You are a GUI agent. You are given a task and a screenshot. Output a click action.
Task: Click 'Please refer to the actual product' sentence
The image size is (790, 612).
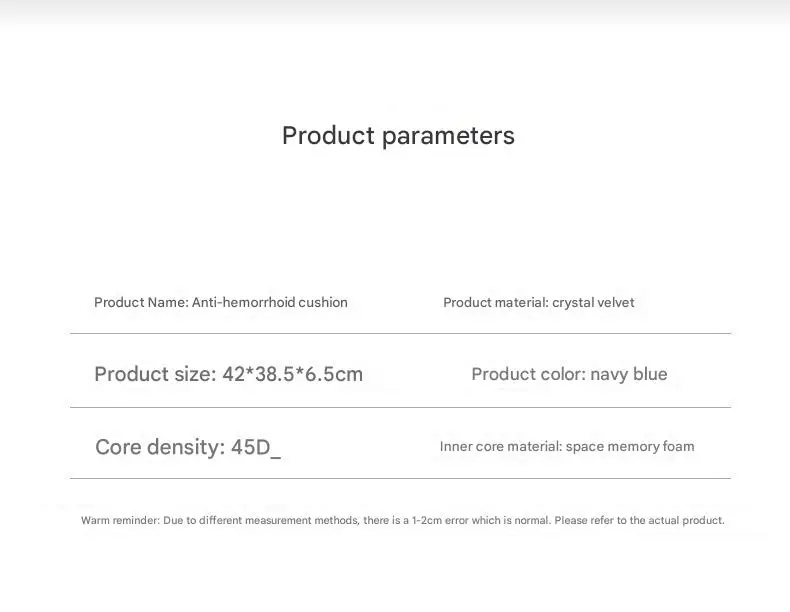[x=639, y=520]
